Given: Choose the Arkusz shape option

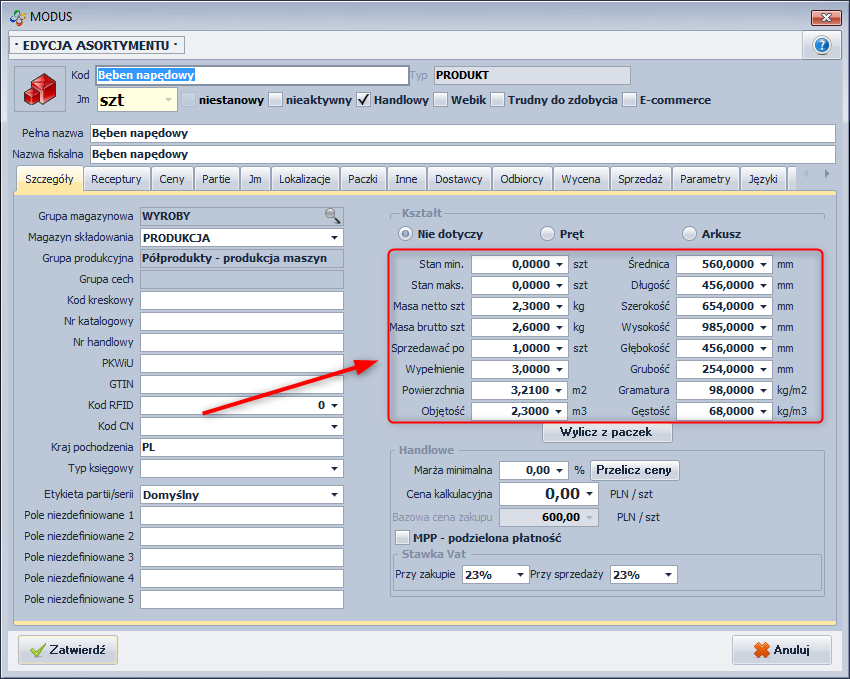Looking at the screenshot, I should tap(689, 234).
